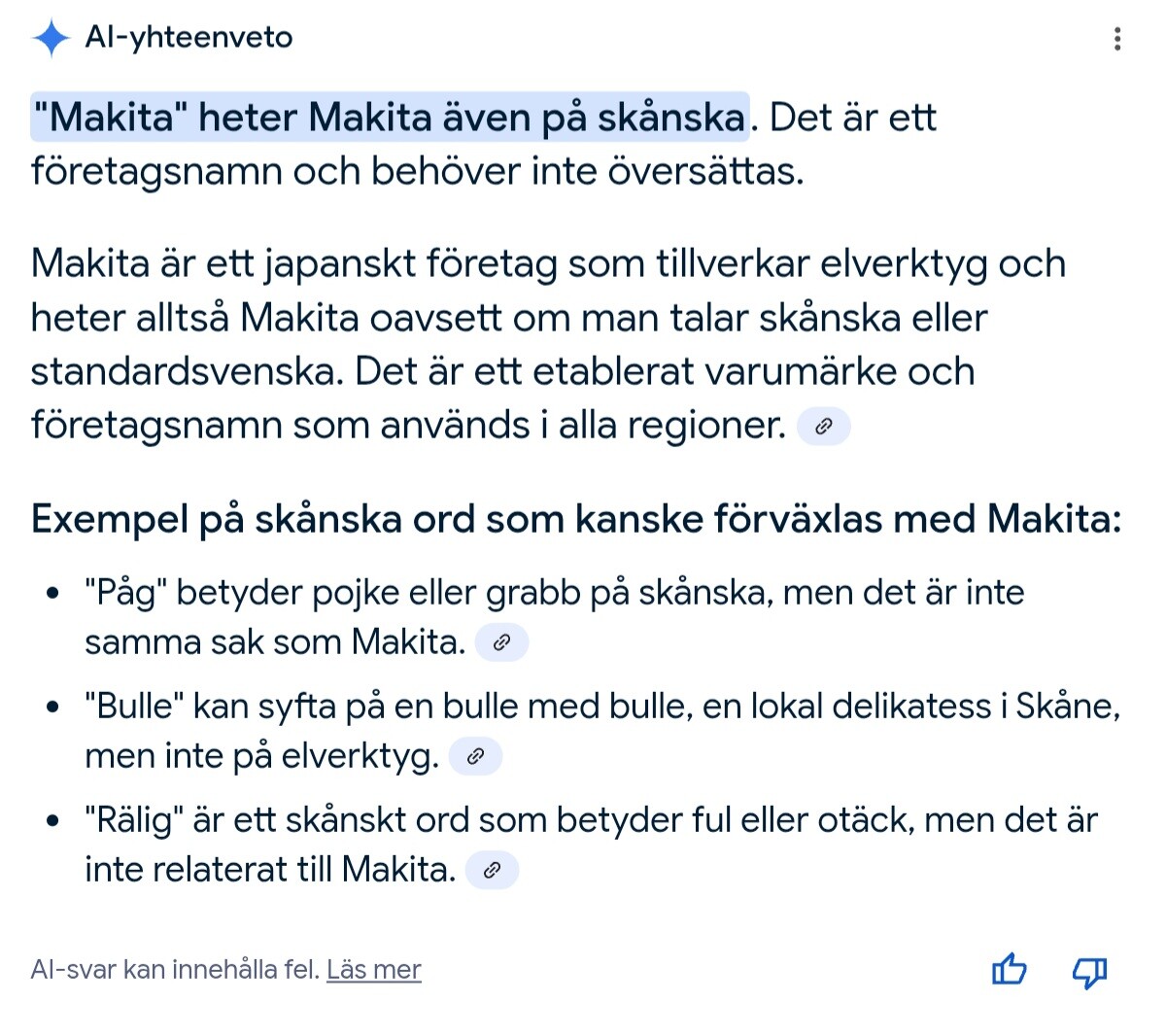
Task: Click the blue AI sparkle icon
Action: click(51, 38)
